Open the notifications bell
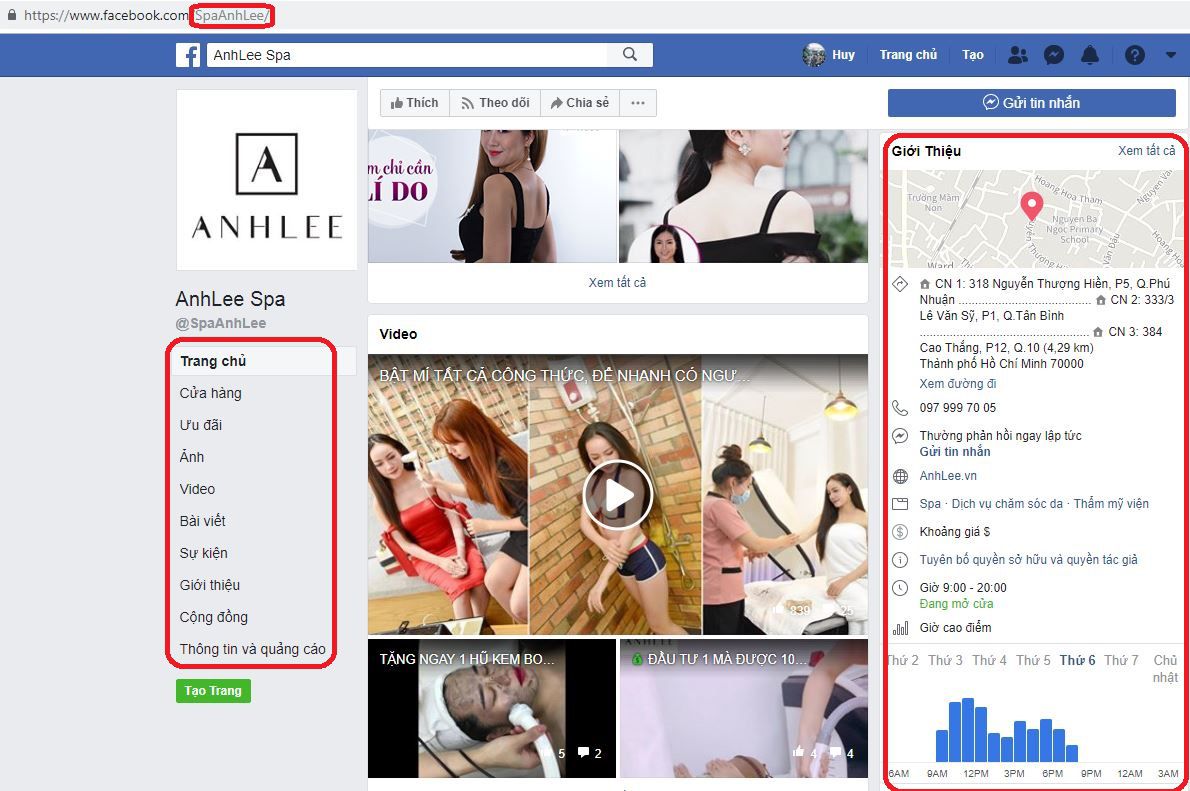The height and width of the screenshot is (791, 1190). coord(1090,55)
